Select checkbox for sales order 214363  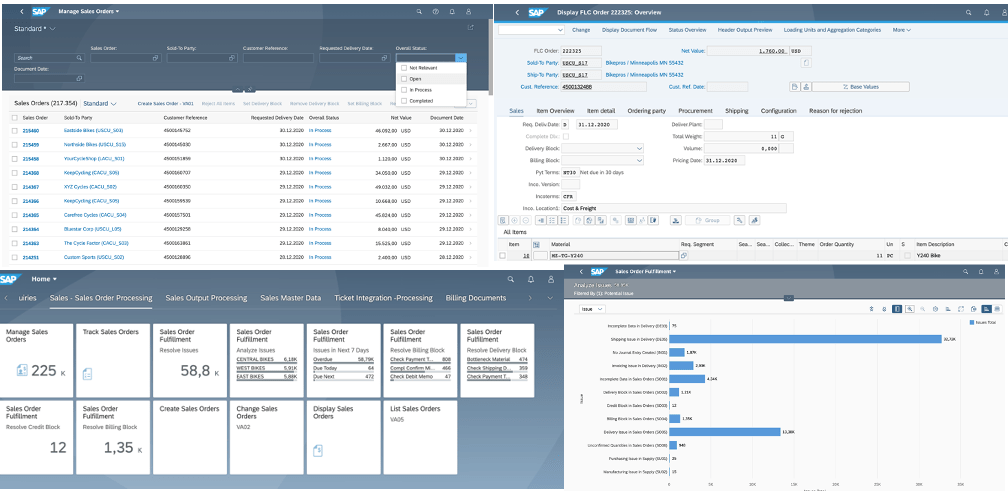click(x=14, y=244)
